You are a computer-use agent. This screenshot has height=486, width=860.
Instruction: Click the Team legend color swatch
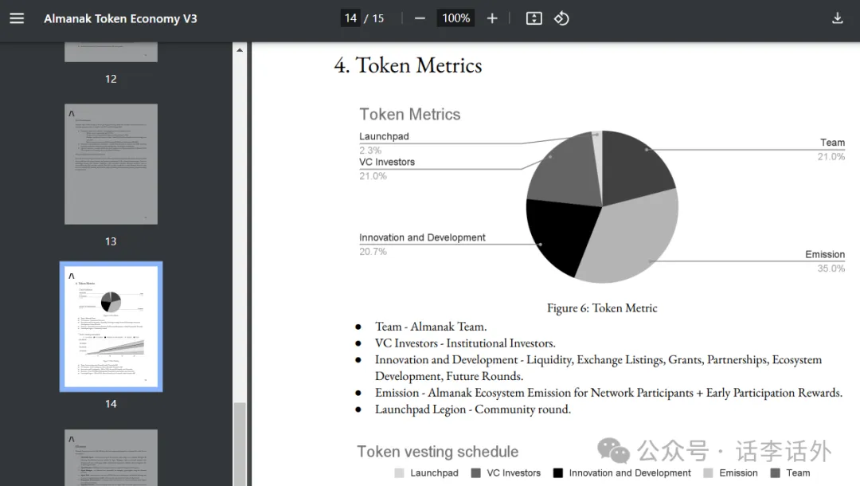[x=775, y=473]
